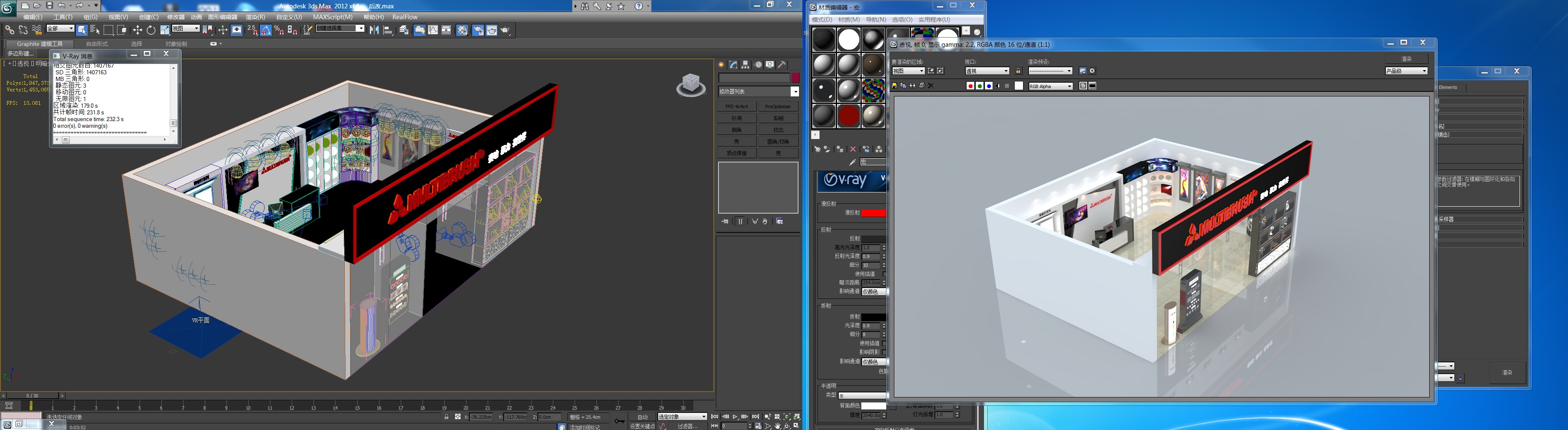Toggle the blue channel in render window
Image resolution: width=1568 pixels, height=430 pixels.
coord(988,86)
